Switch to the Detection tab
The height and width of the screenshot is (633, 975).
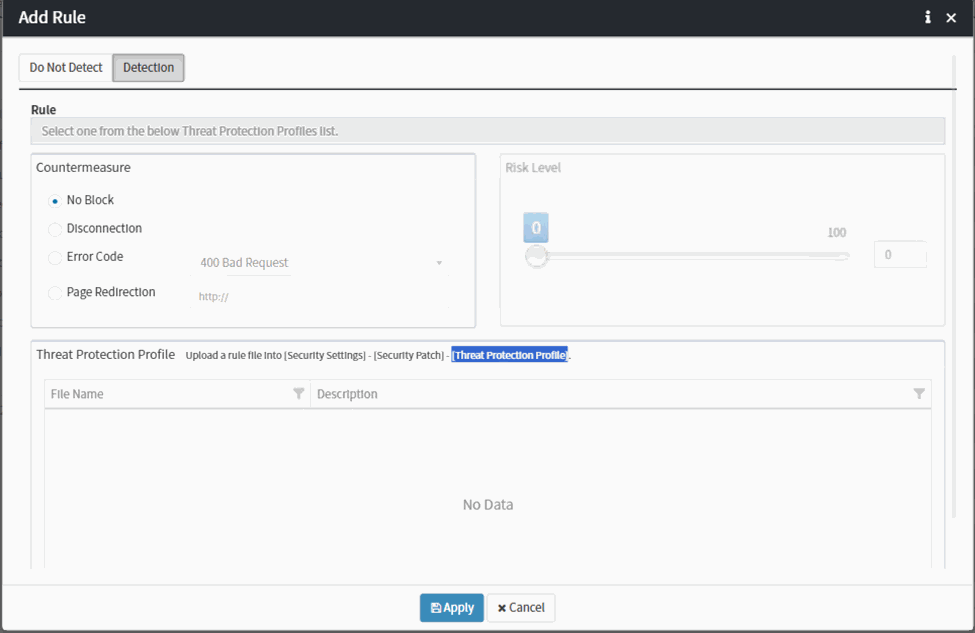148,67
